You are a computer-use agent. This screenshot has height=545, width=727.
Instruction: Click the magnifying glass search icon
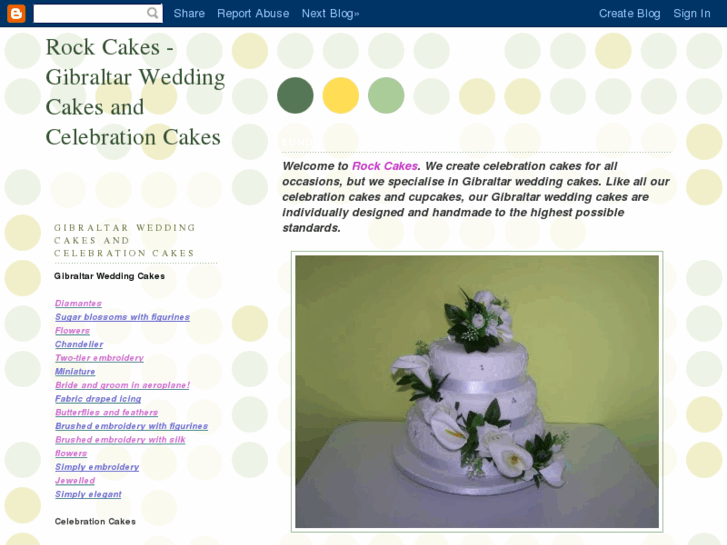pyautogui.click(x=153, y=13)
